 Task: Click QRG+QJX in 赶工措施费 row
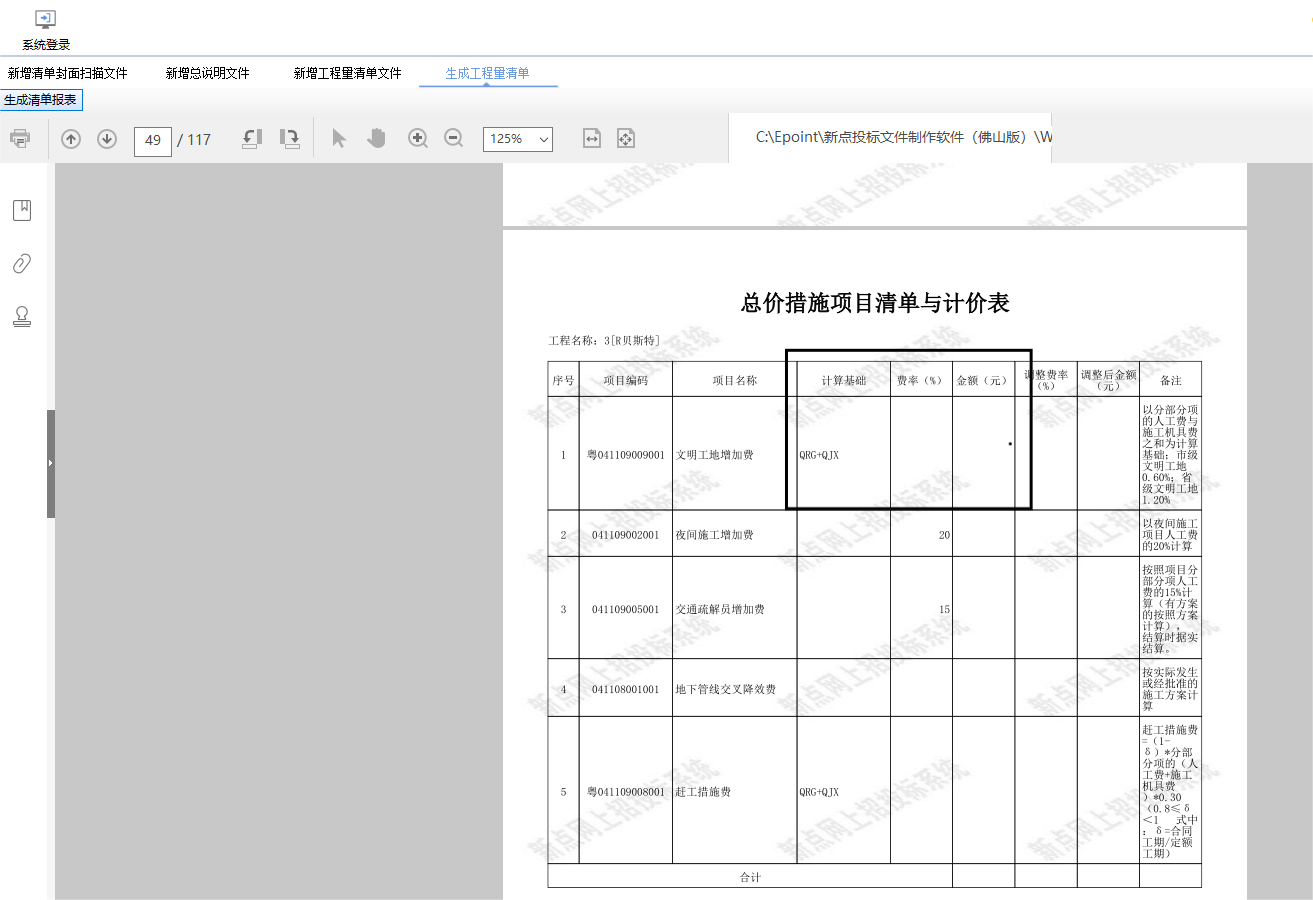(819, 792)
